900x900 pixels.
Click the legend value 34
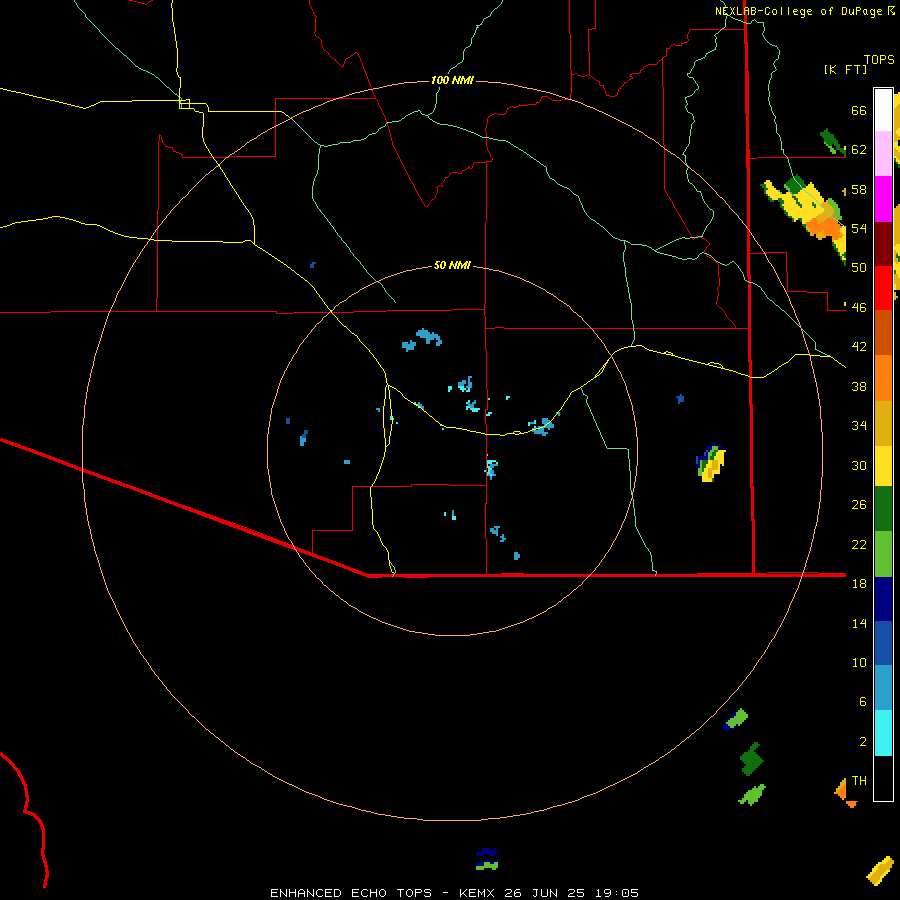(x=859, y=426)
